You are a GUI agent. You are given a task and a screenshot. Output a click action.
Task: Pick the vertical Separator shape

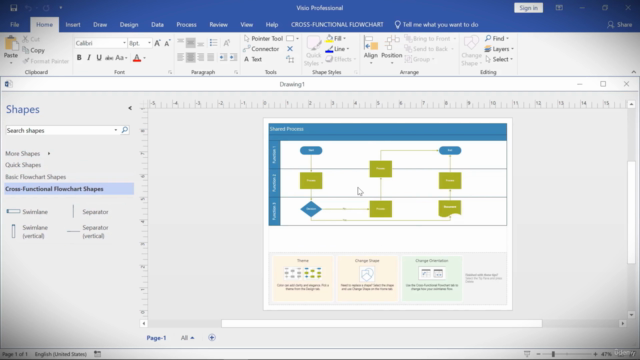pos(88,231)
